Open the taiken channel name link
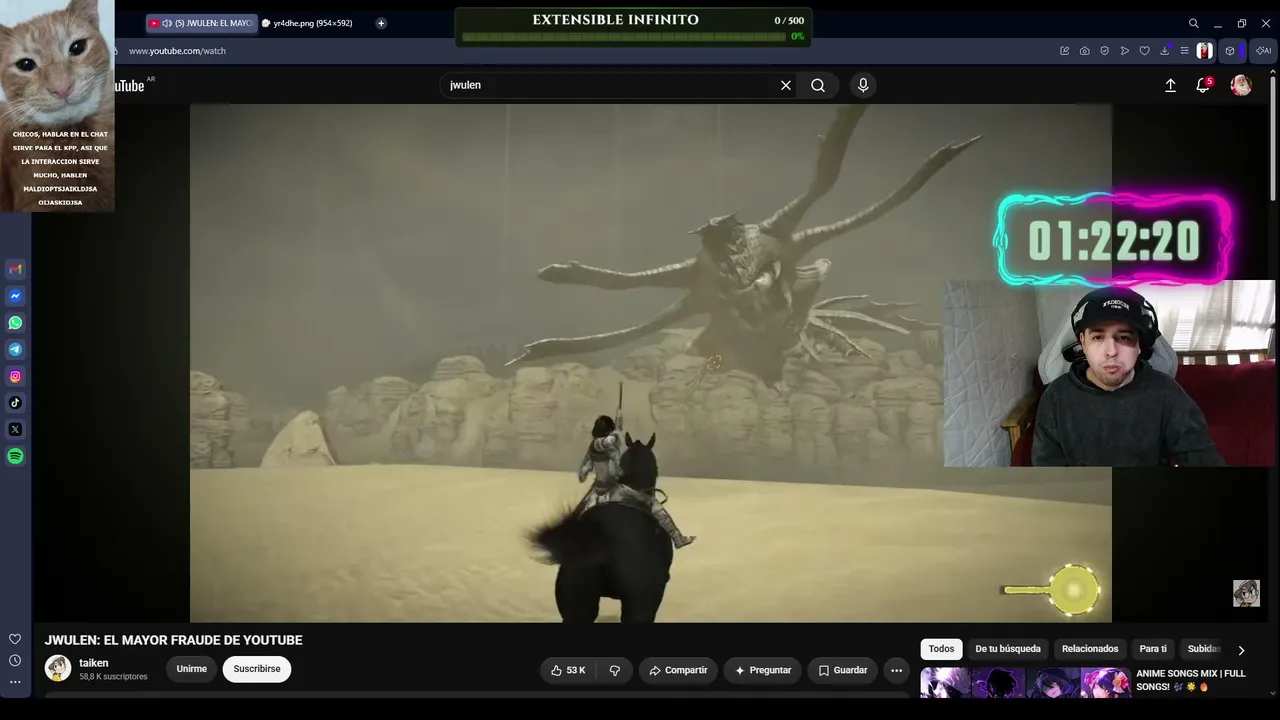This screenshot has height=720, width=1280. click(x=94, y=663)
